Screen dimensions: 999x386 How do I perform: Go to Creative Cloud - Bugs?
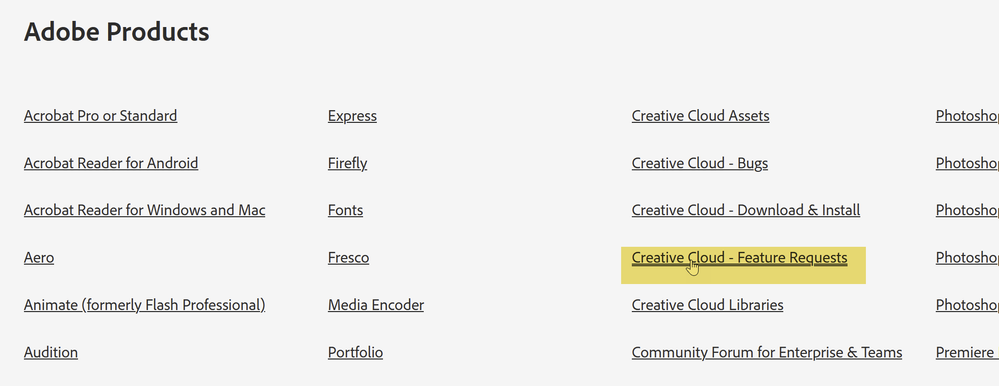coord(700,163)
